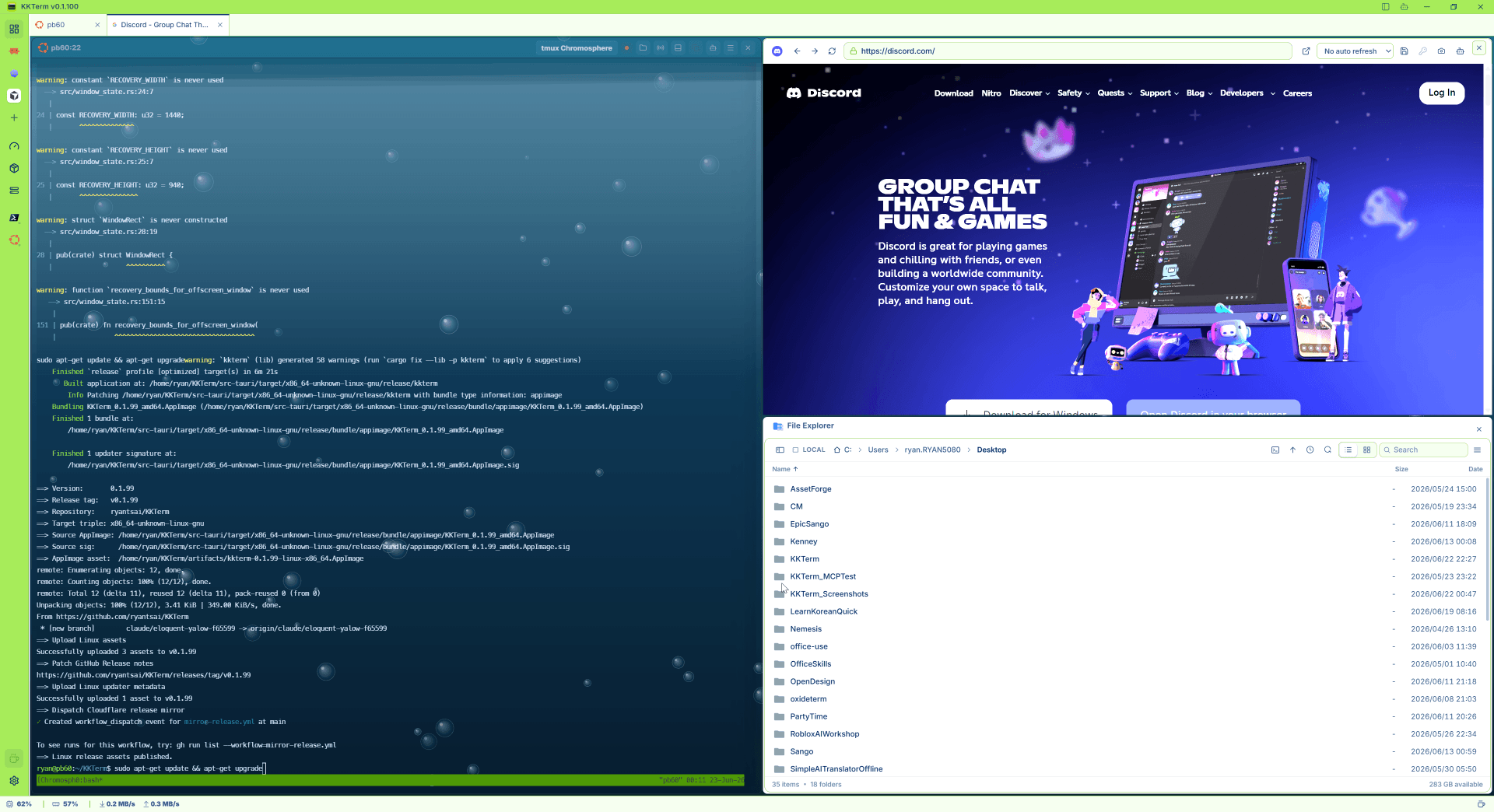This screenshot has height=812, width=1494.
Task: Switch to the pb60 tab
Action: coord(67,25)
